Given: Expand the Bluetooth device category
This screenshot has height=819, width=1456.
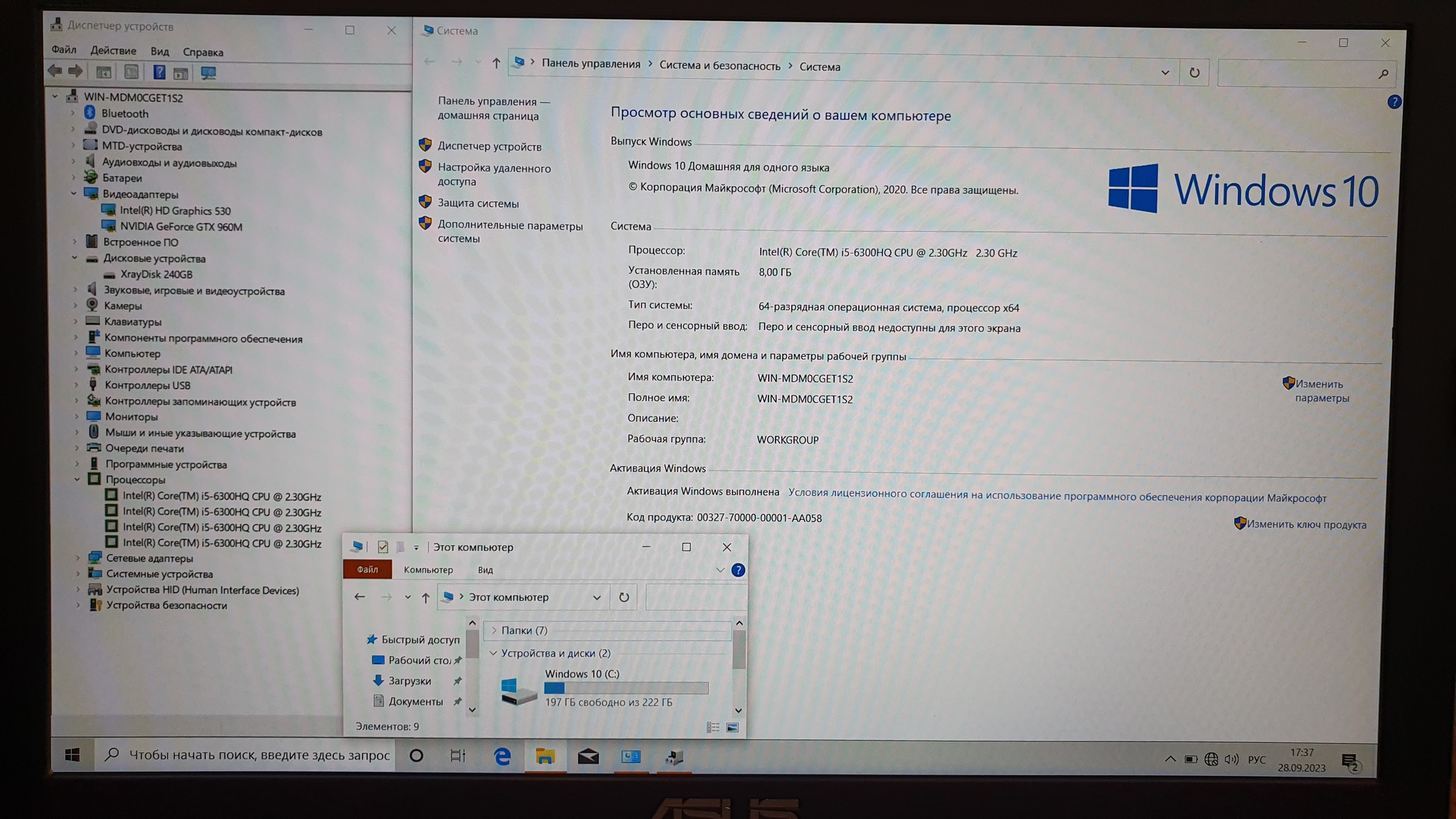Looking at the screenshot, I should click(x=73, y=113).
